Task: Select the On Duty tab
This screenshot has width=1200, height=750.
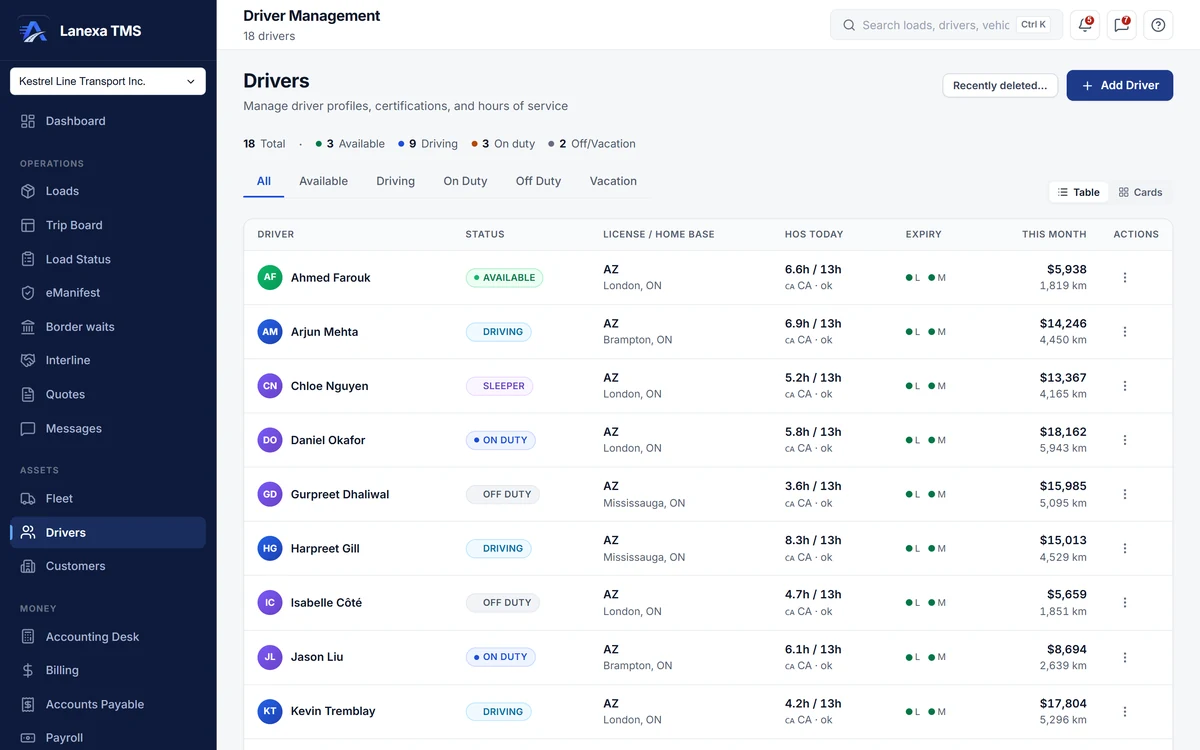Action: click(465, 181)
